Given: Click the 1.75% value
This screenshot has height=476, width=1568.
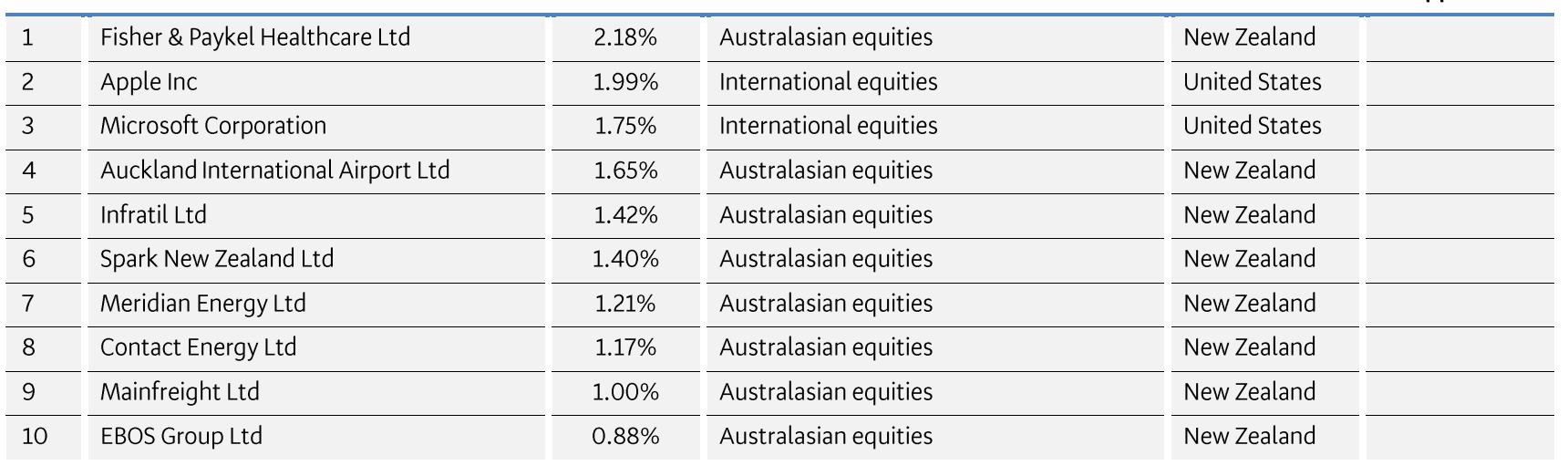Looking at the screenshot, I should click(x=625, y=126).
